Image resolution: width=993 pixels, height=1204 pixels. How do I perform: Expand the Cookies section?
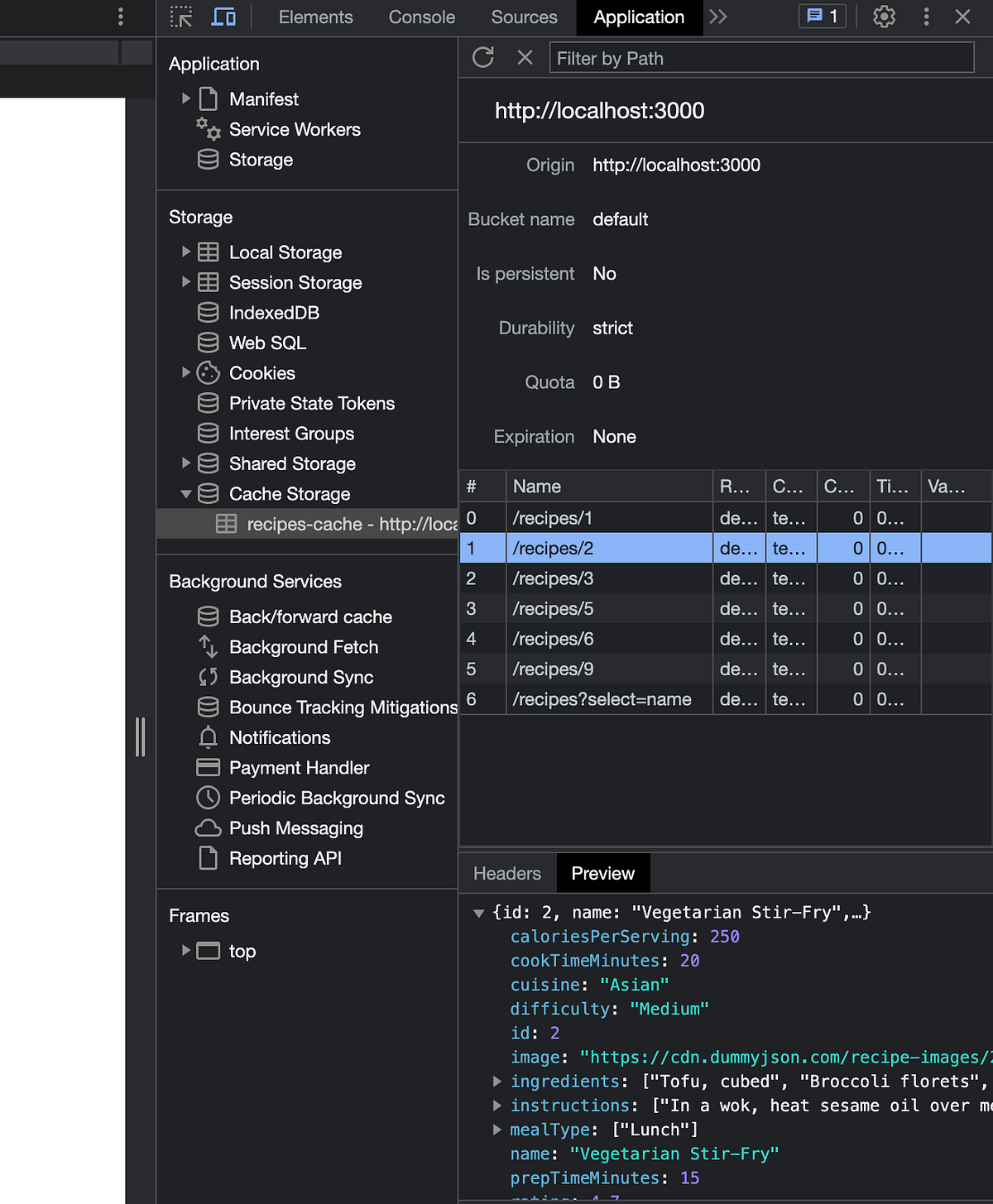point(185,372)
